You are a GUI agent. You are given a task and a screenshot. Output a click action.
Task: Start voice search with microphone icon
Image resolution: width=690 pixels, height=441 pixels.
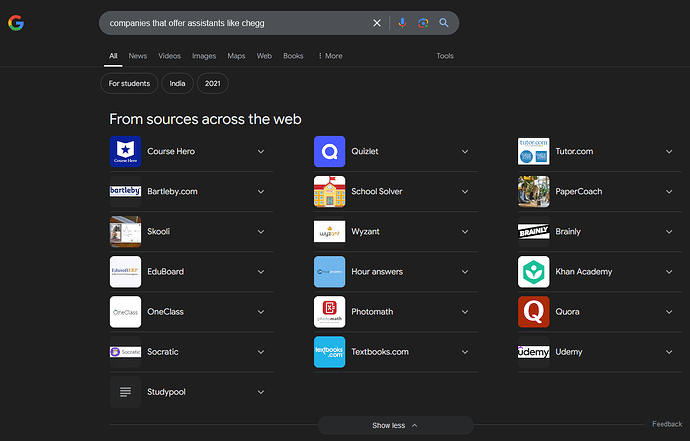(402, 23)
